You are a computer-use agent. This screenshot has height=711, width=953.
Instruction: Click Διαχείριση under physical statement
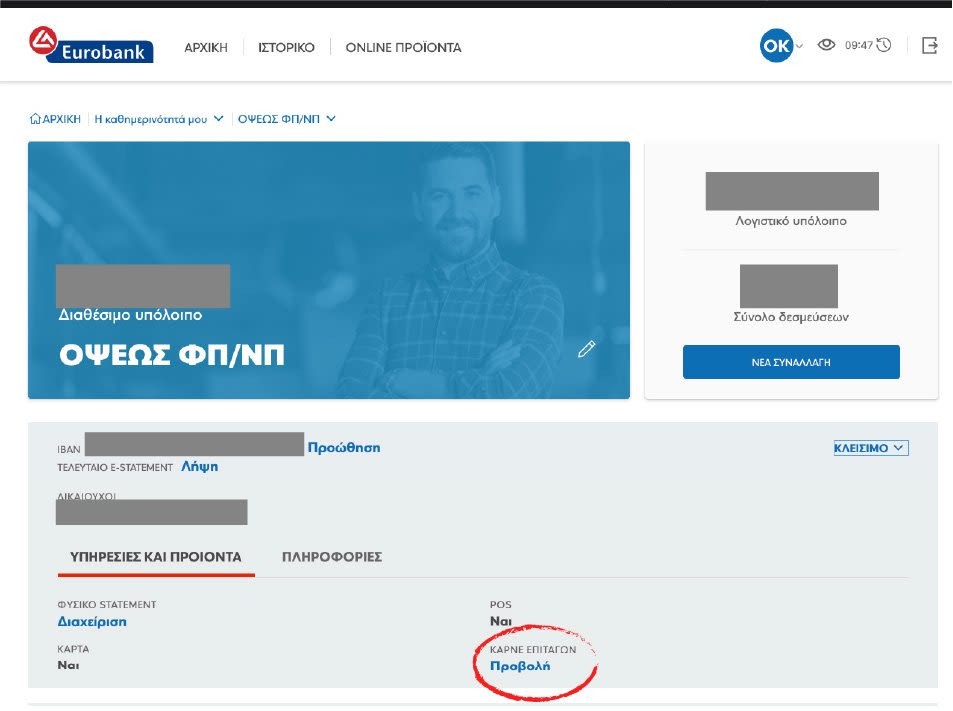(x=92, y=621)
